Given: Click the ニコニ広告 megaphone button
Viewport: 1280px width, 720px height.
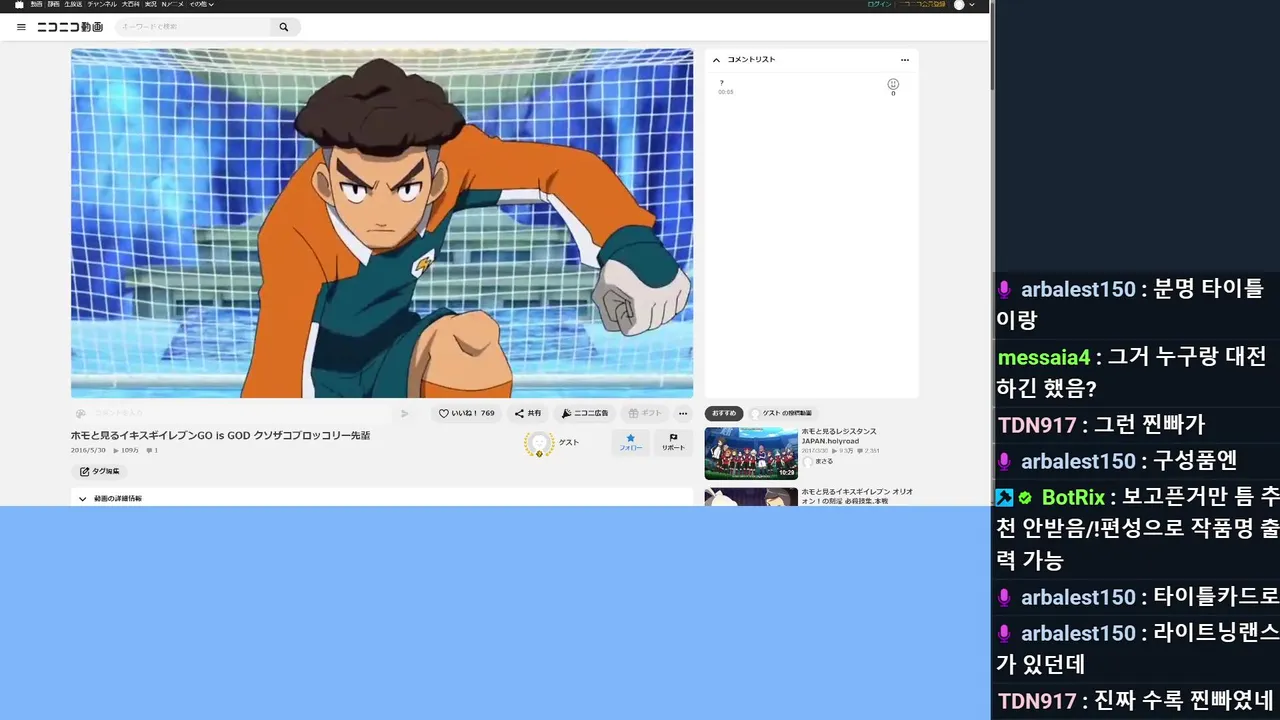Looking at the screenshot, I should (x=585, y=413).
